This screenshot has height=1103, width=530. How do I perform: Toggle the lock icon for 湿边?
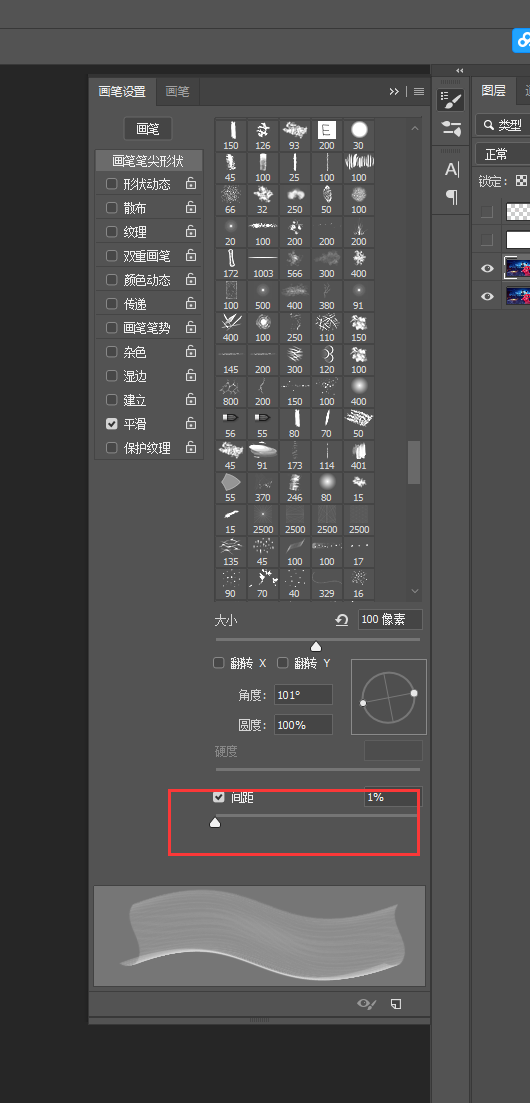(191, 376)
